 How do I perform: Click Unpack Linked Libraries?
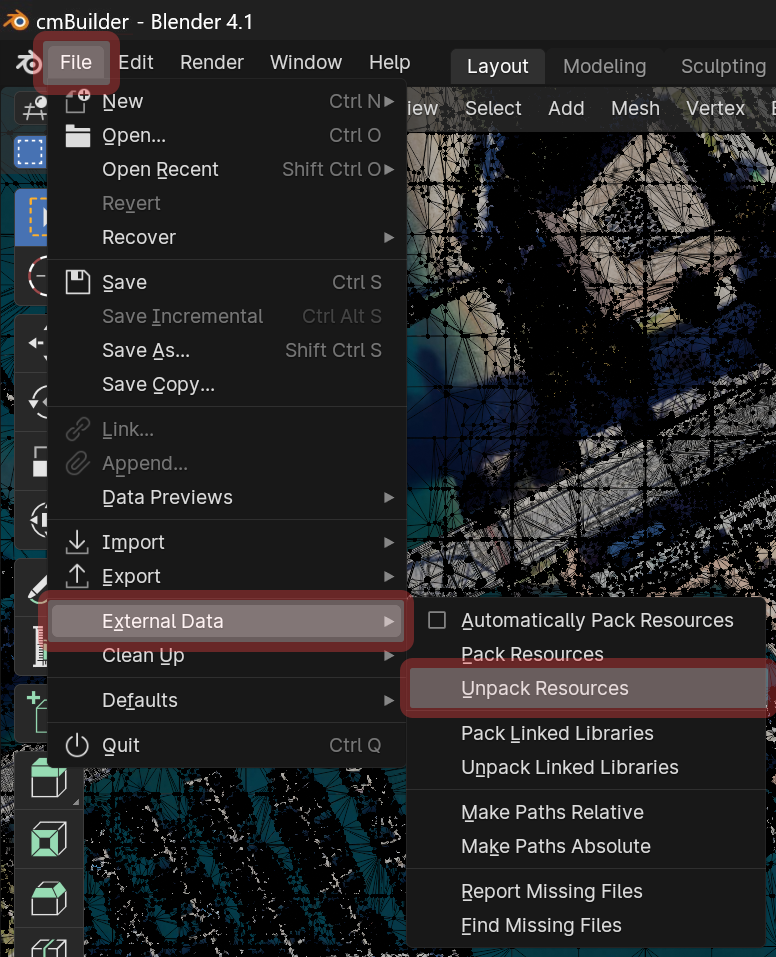(x=586, y=767)
